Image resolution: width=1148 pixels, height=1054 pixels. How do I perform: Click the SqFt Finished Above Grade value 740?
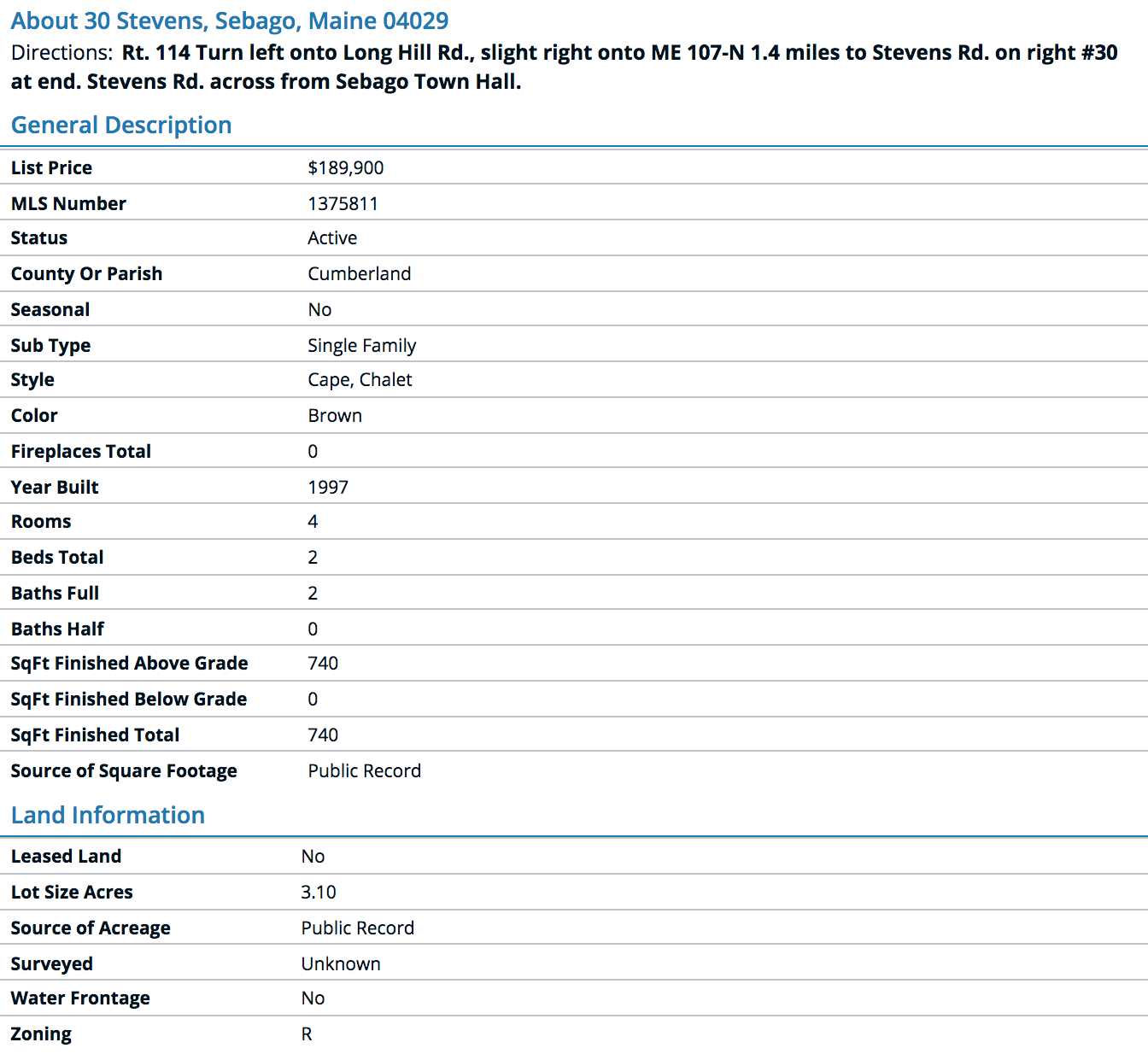click(323, 664)
